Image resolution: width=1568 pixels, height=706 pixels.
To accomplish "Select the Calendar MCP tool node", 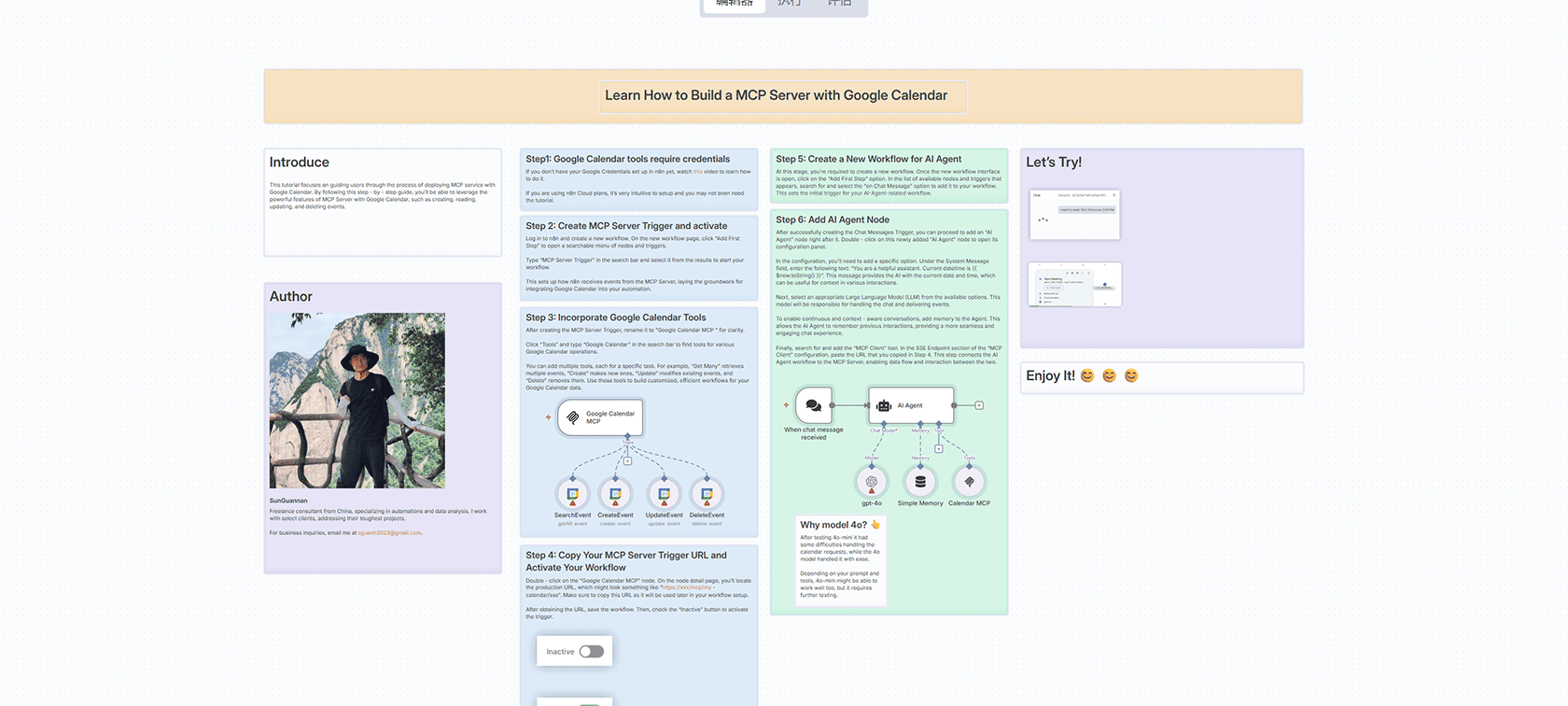I will point(969,482).
